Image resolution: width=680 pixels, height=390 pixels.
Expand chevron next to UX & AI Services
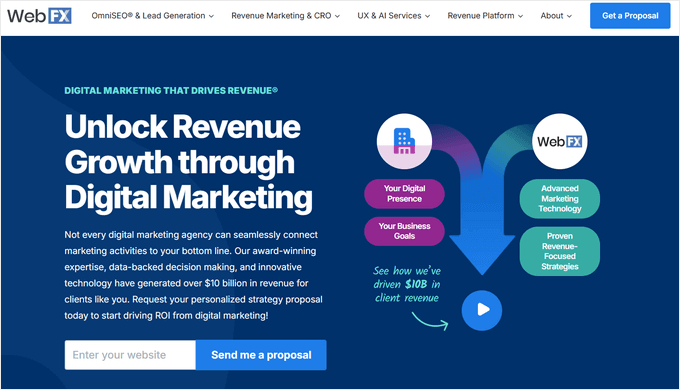click(427, 16)
